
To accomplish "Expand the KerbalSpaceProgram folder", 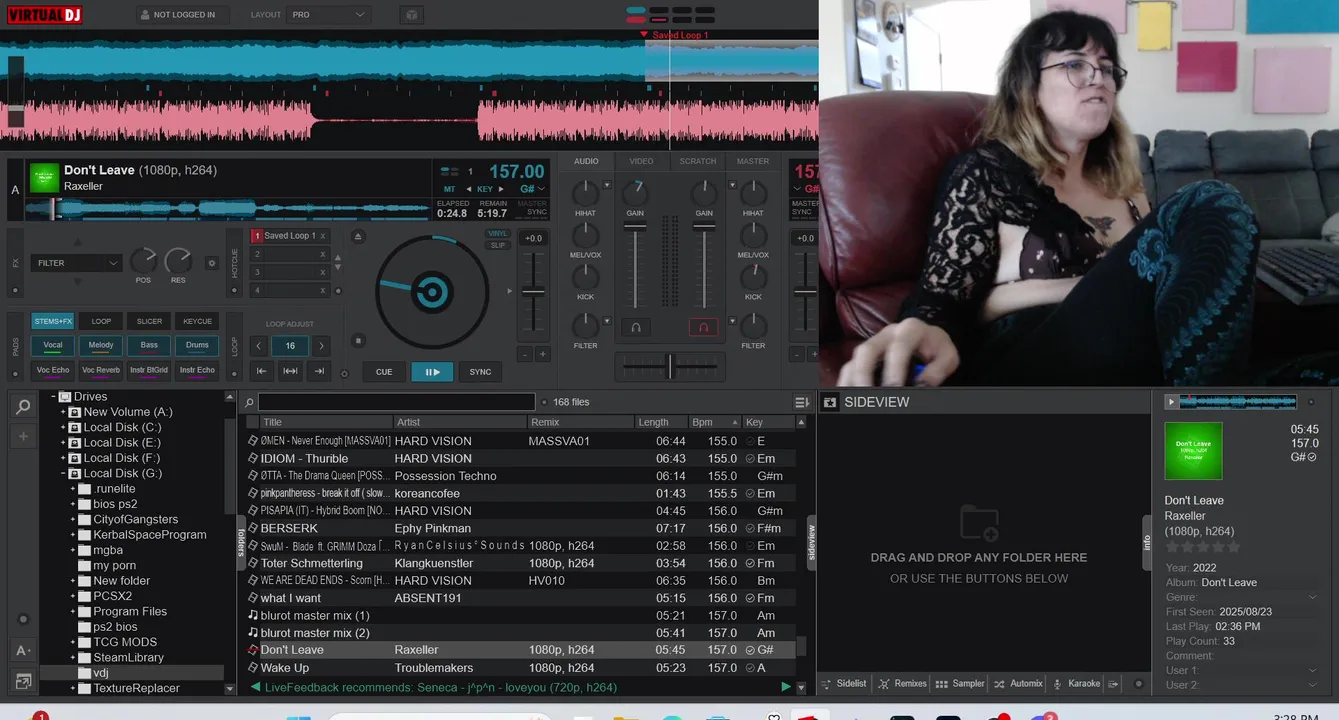I will pyautogui.click(x=73, y=535).
